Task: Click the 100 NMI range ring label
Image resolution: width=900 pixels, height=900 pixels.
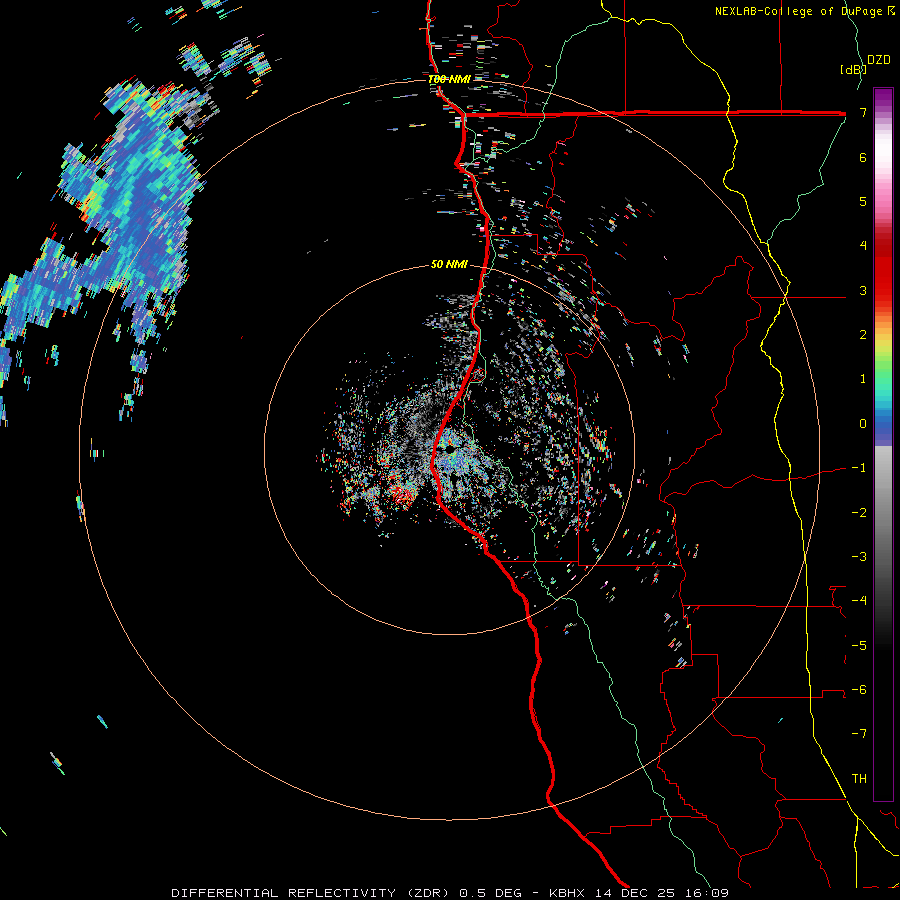Action: click(449, 79)
